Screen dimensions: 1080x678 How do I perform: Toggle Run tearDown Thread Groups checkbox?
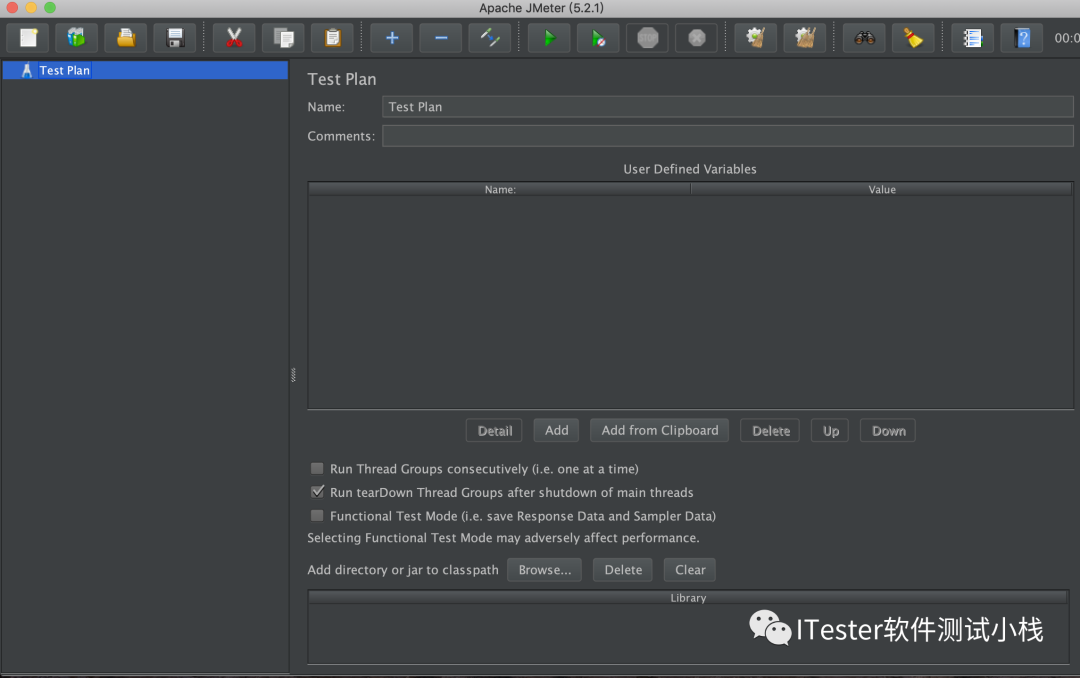[x=317, y=492]
